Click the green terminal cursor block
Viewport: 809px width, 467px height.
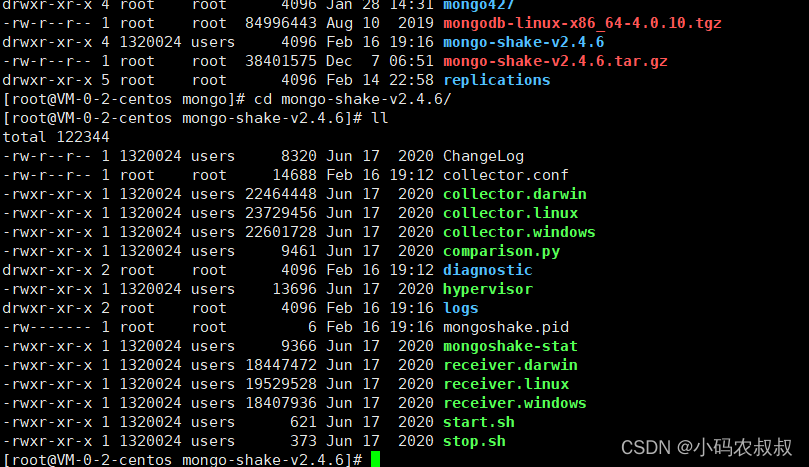(375, 459)
